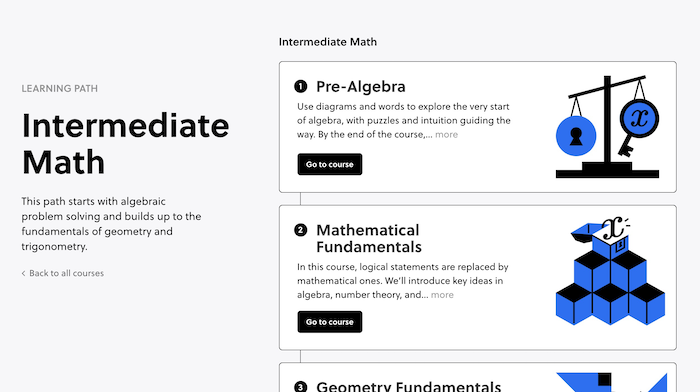Viewport: 700px width, 392px height.
Task: Select the Geometry Fundamentals course title
Action: [x=408, y=386]
